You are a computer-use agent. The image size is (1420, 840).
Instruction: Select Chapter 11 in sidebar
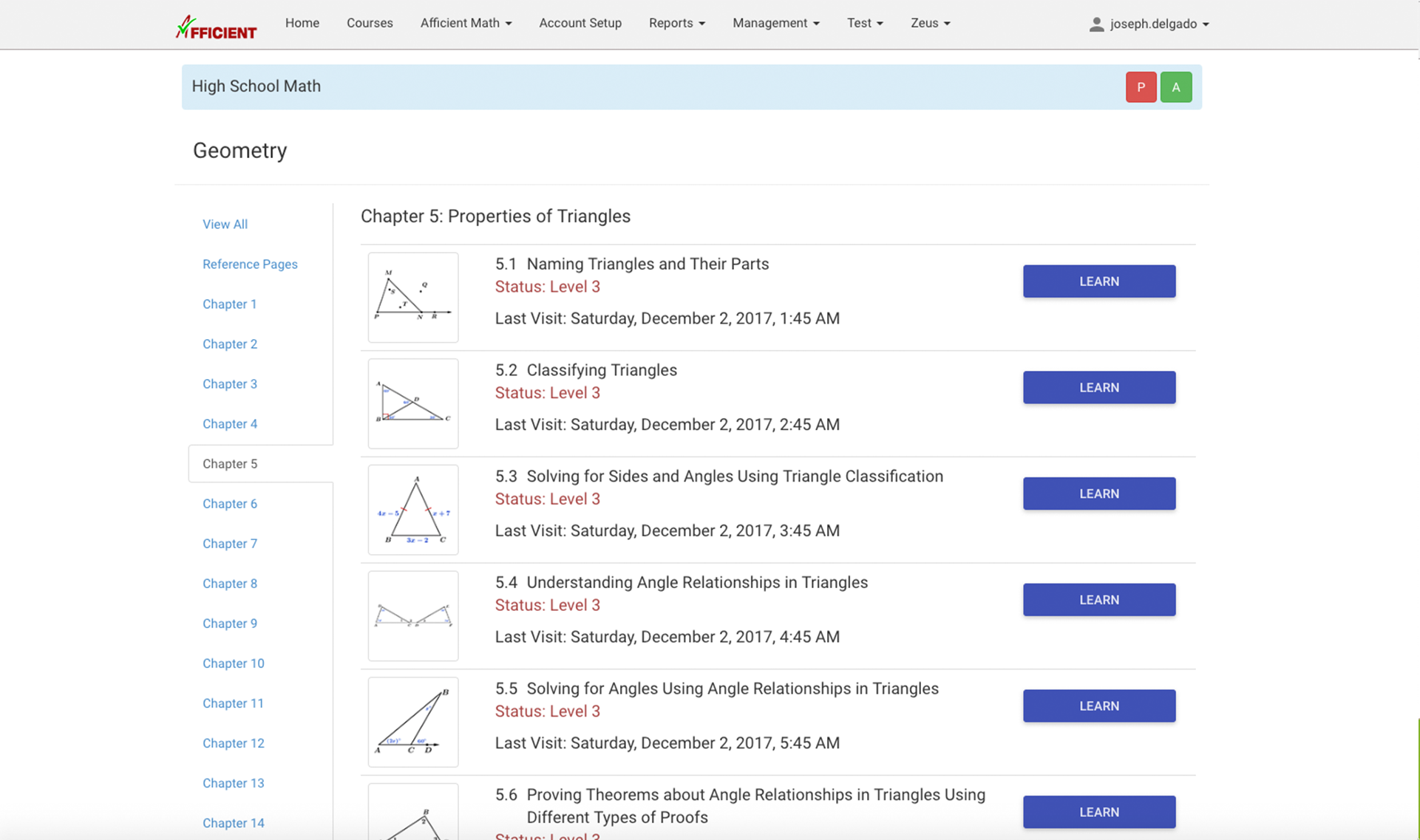[x=233, y=703]
